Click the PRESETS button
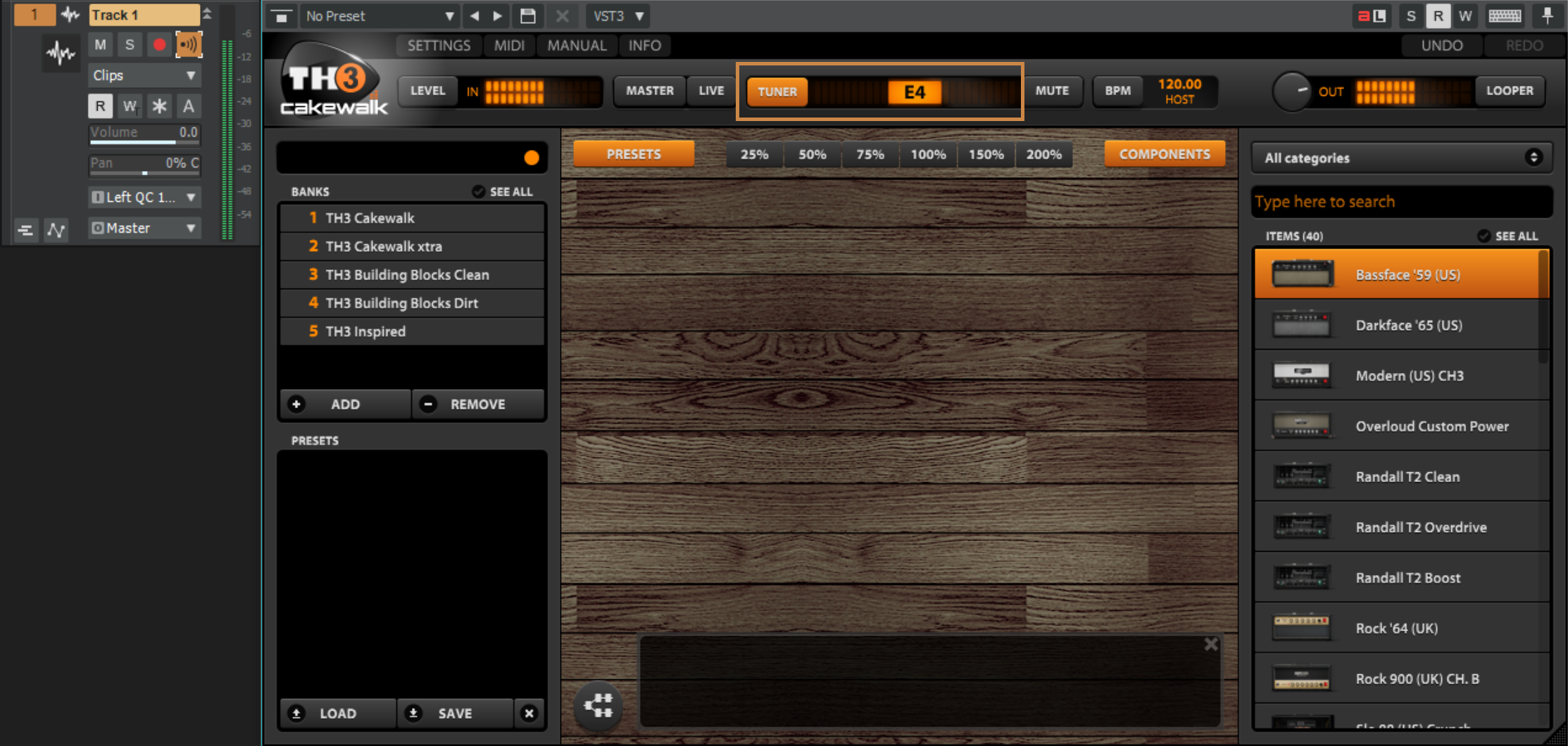 coord(634,154)
